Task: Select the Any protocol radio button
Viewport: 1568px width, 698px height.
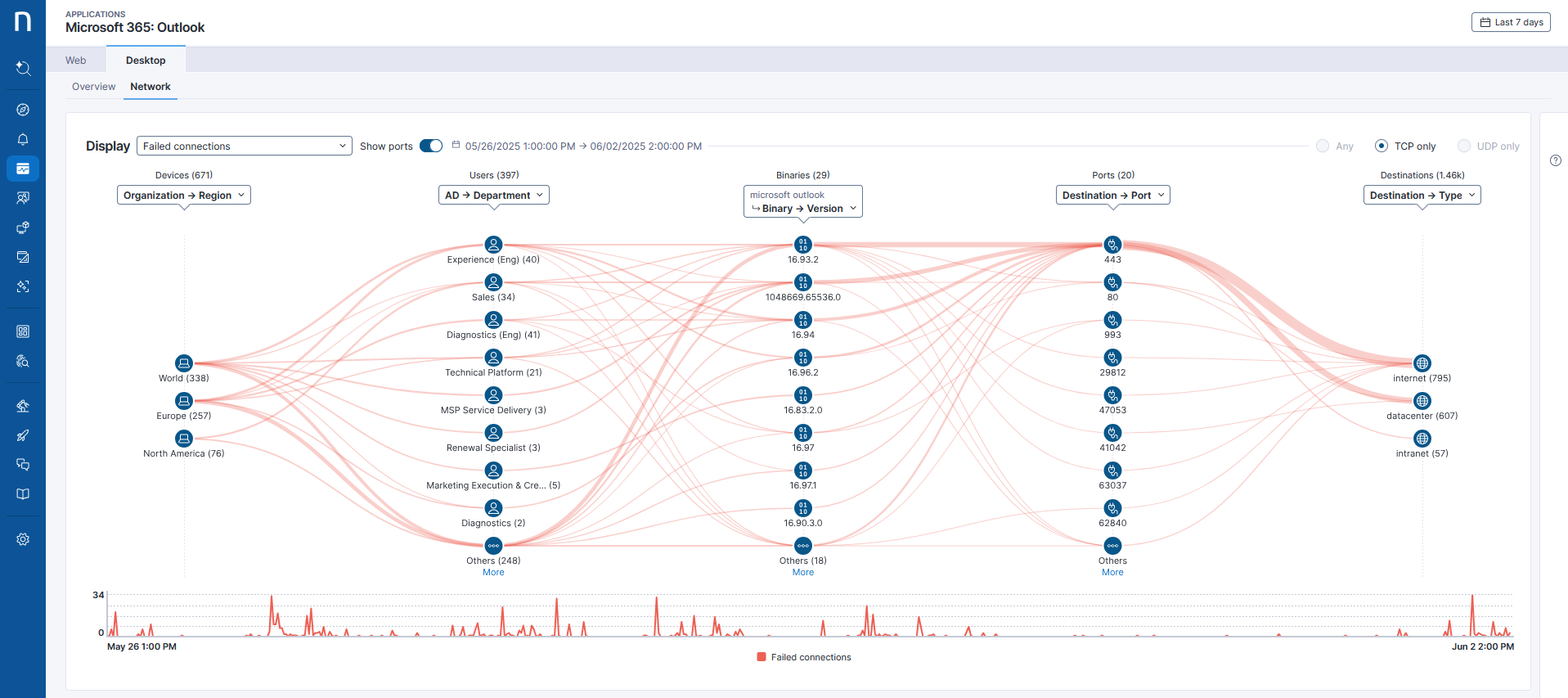Action: pyautogui.click(x=1323, y=146)
